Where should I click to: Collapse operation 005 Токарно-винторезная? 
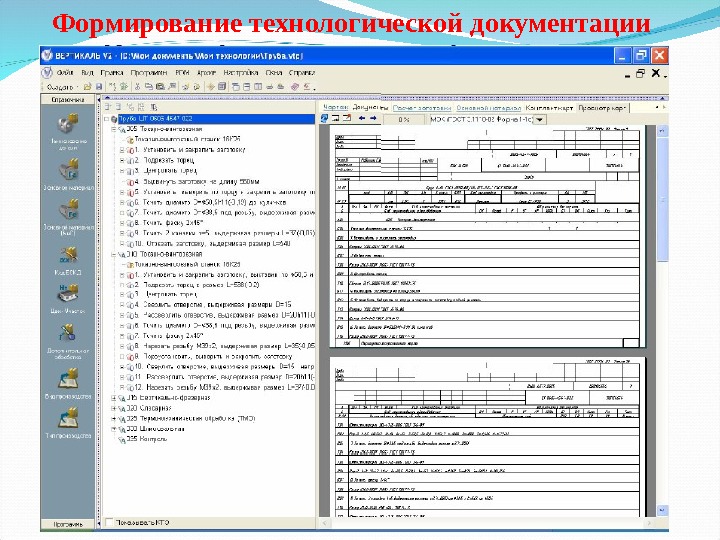click(114, 129)
